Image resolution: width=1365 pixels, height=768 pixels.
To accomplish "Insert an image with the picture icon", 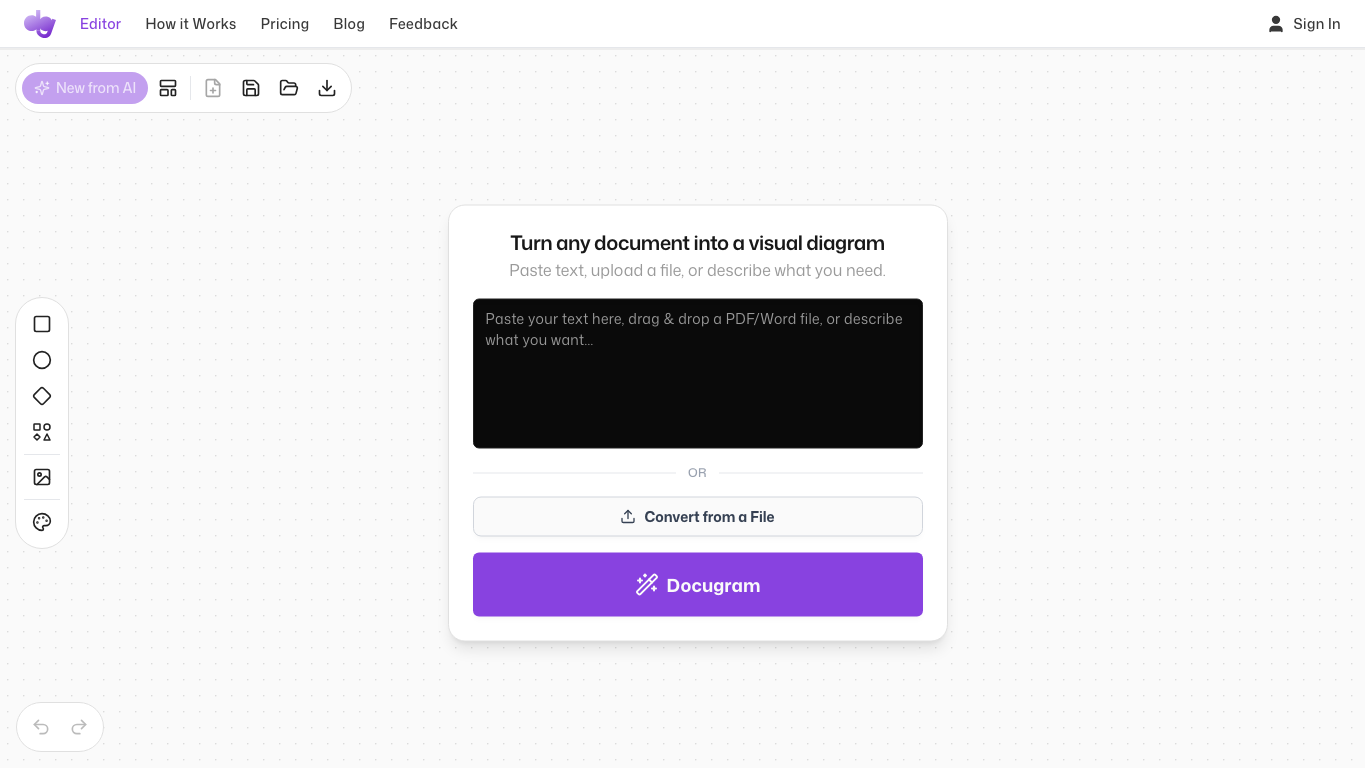I will [42, 477].
